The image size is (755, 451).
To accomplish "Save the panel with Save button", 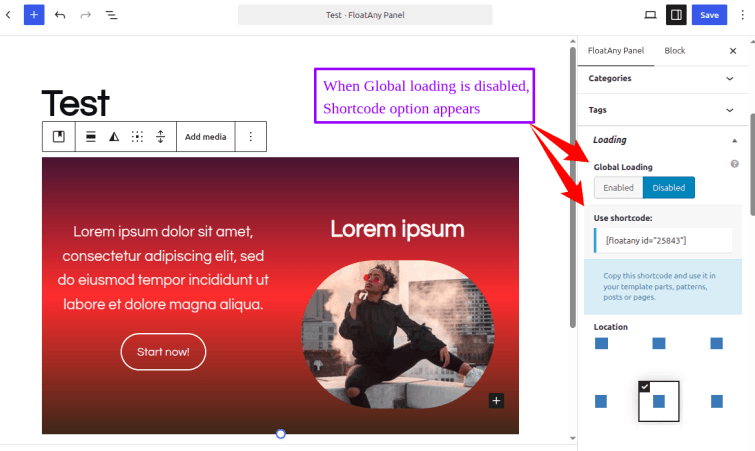I will click(709, 15).
